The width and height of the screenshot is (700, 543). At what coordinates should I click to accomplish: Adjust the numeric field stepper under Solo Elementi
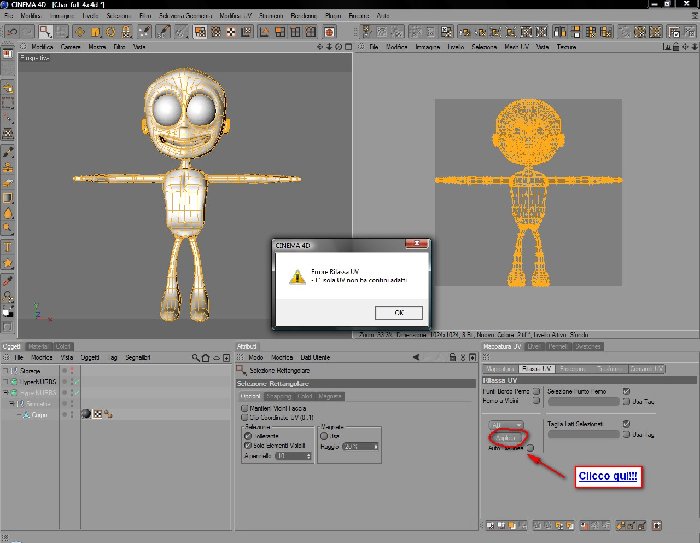coord(308,456)
